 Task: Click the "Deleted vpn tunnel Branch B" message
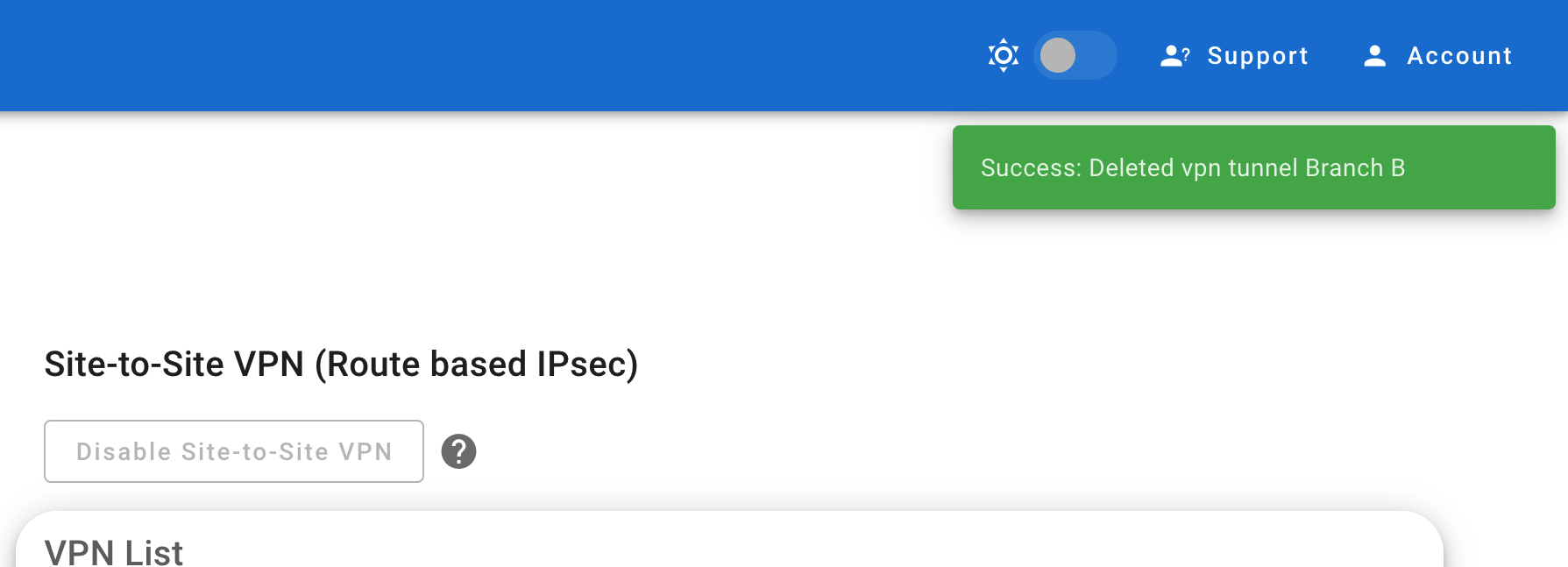tap(1246, 167)
